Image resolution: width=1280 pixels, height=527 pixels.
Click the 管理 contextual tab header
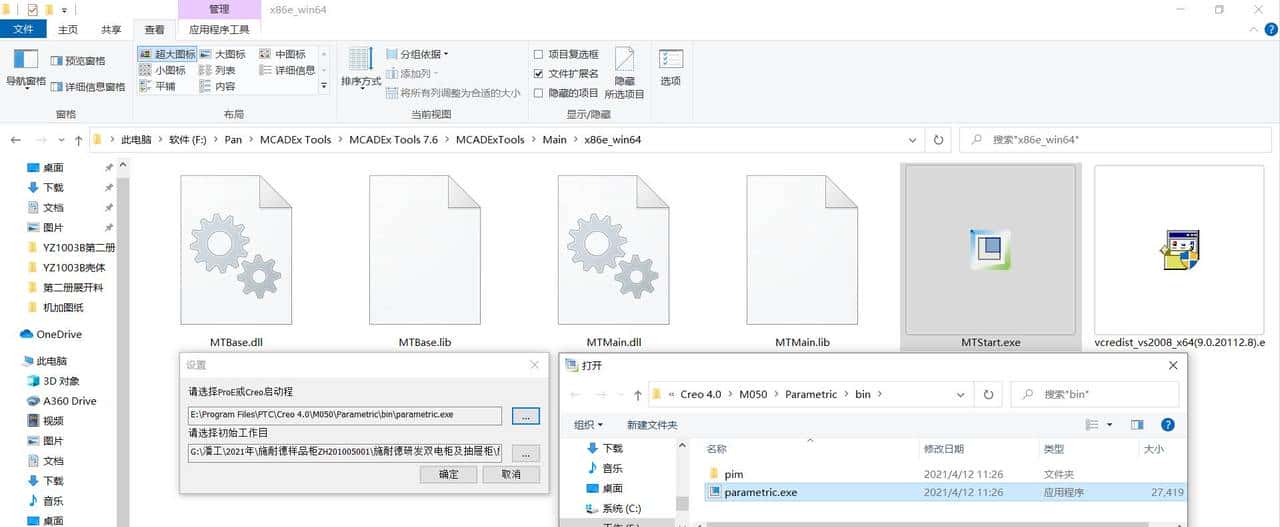(219, 9)
